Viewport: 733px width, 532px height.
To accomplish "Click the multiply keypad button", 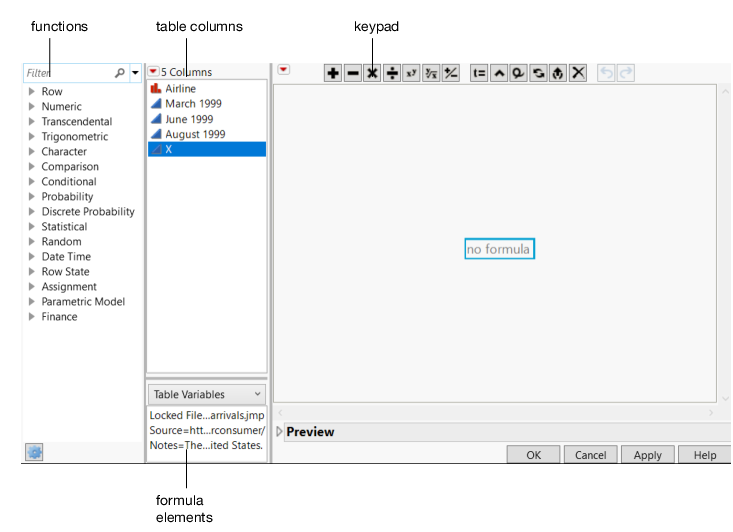I will (x=373, y=73).
